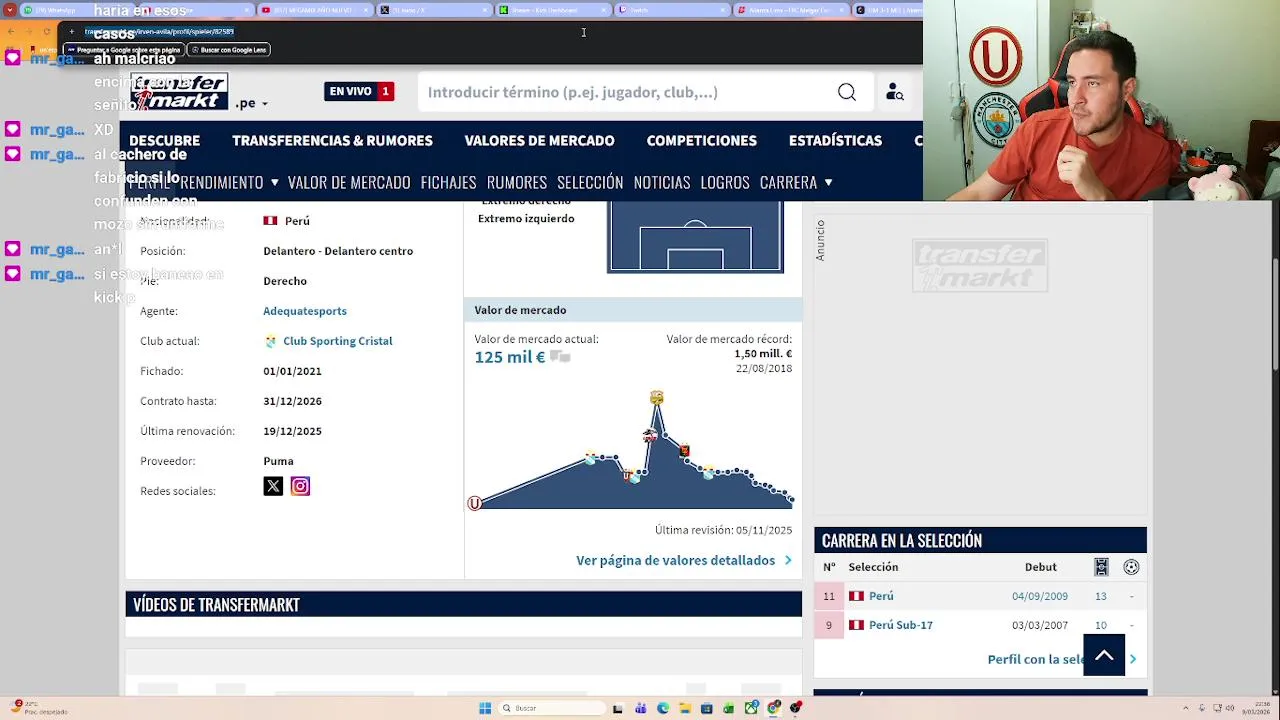
Task: Open the player's Instagram profile
Action: tap(300, 486)
